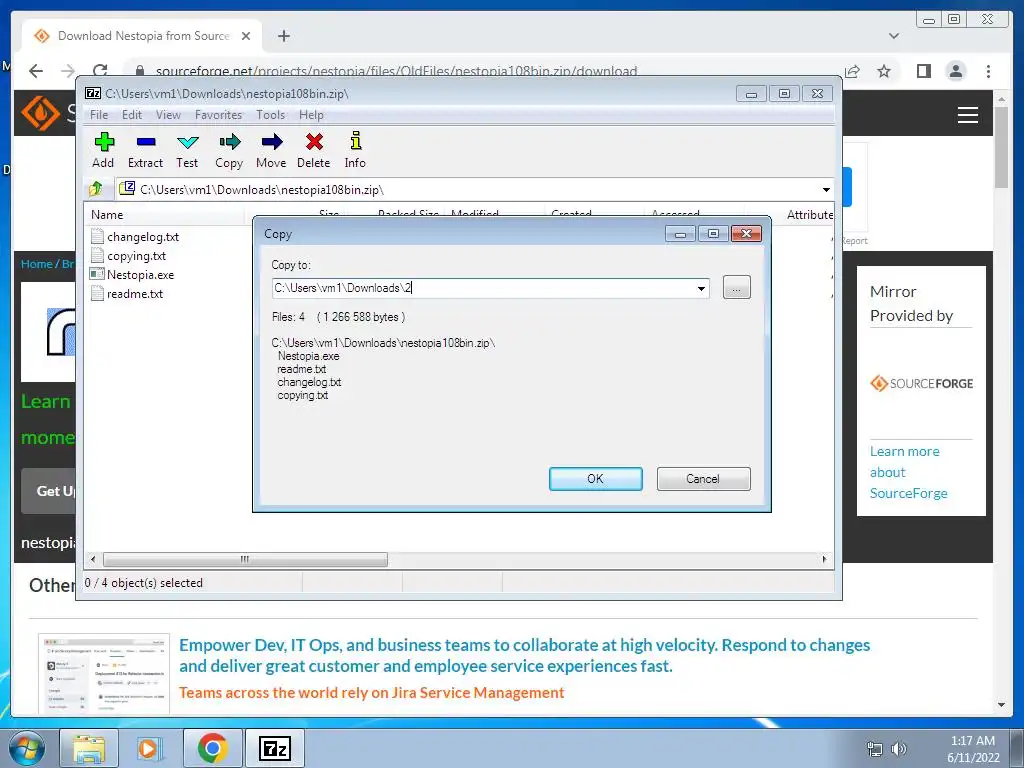Close the Download Nestopia tab
This screenshot has width=1024, height=768.
246,36
